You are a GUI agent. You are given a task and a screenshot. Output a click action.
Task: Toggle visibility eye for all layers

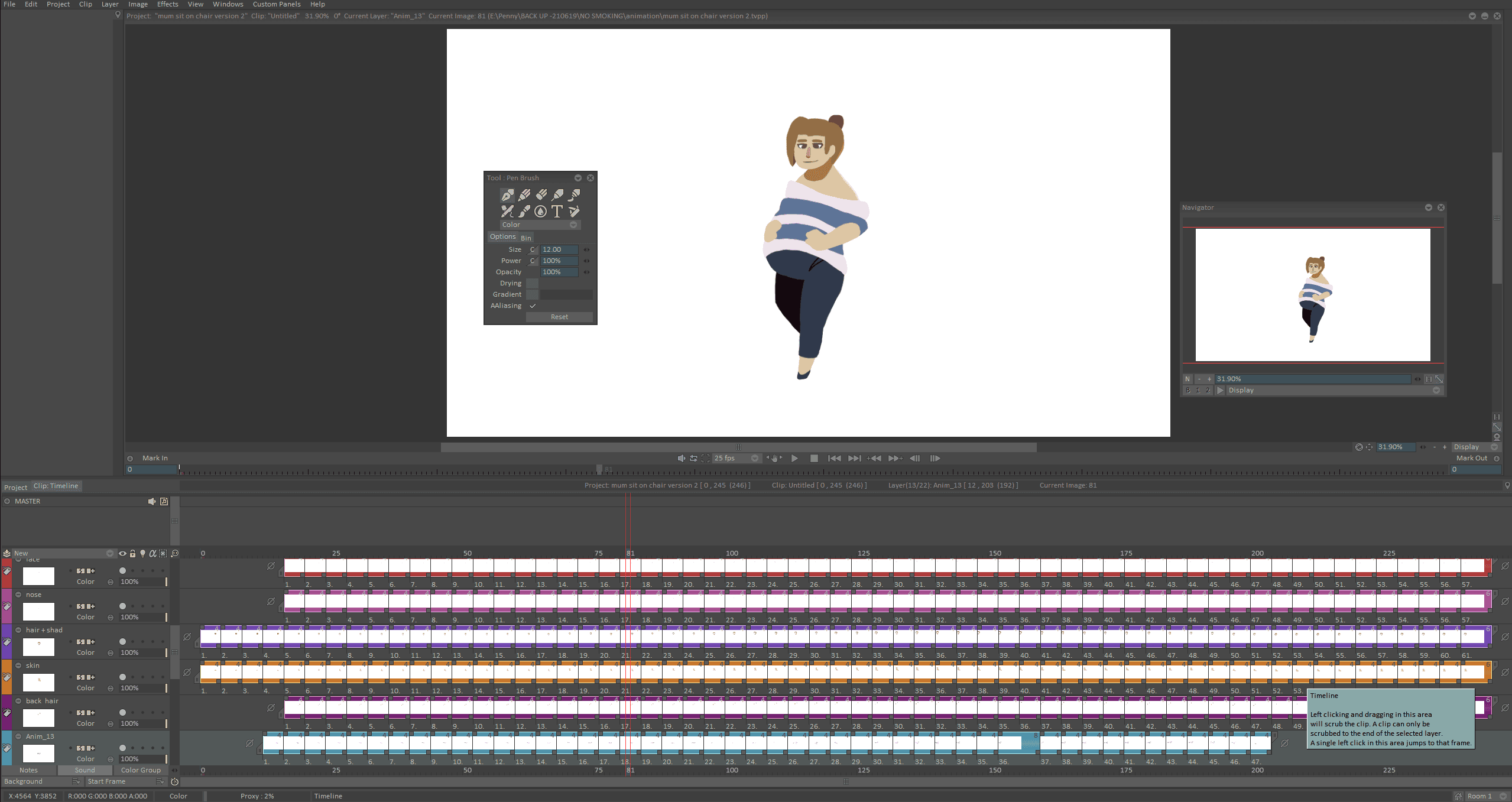tap(122, 554)
